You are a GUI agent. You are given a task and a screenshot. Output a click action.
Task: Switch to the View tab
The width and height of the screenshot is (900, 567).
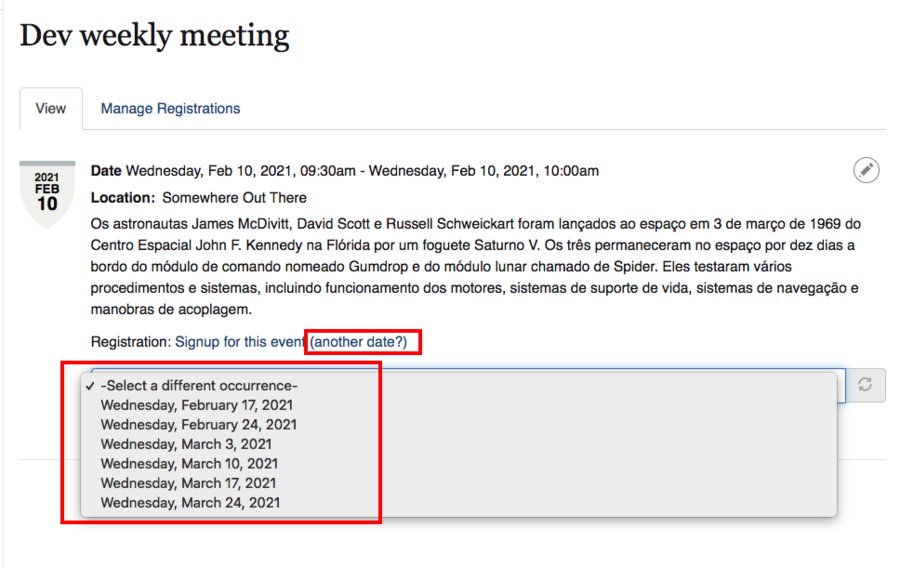pos(51,109)
